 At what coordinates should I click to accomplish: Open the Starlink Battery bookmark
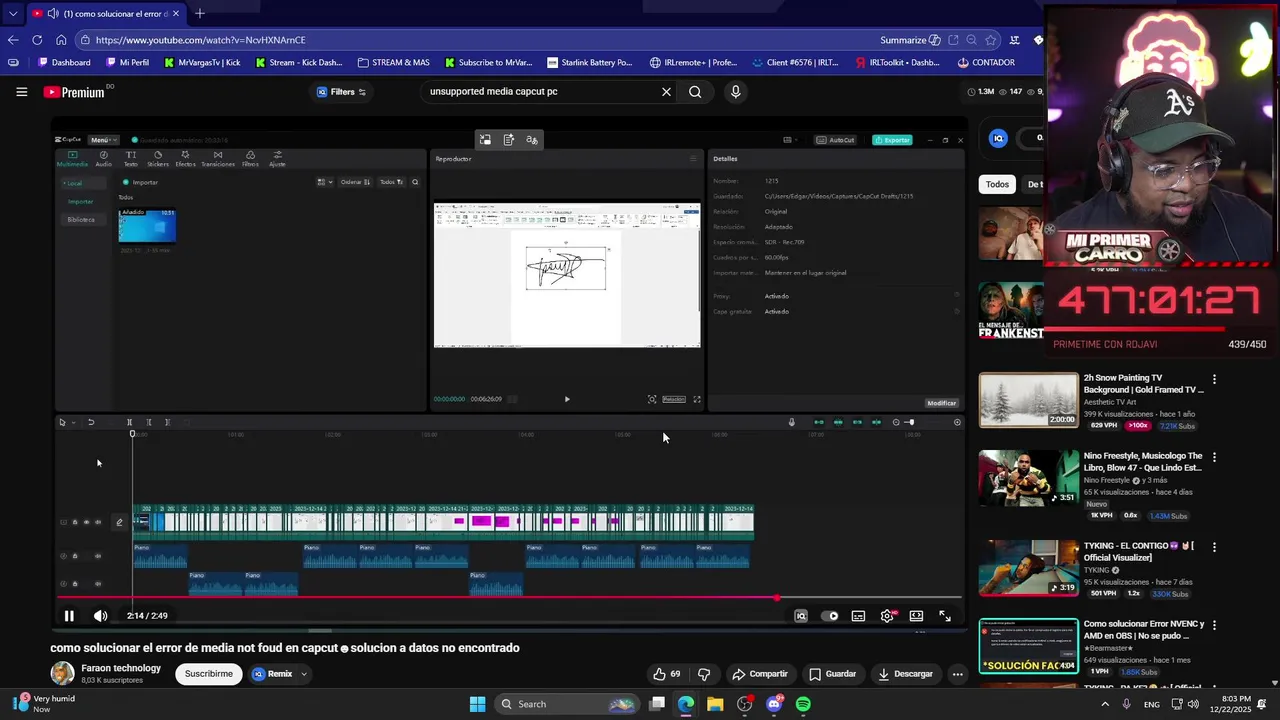pos(589,62)
